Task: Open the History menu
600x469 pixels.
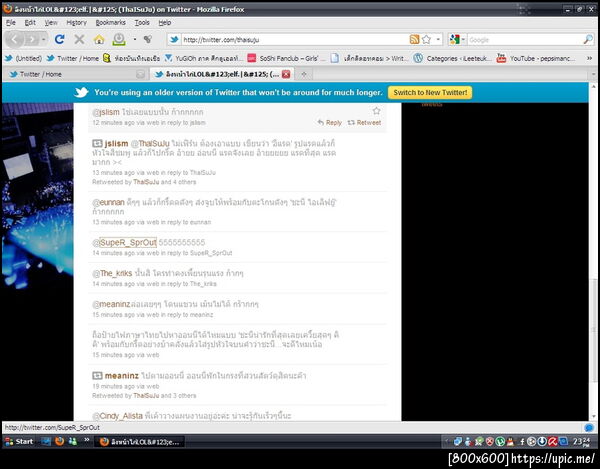Action: click(77, 23)
